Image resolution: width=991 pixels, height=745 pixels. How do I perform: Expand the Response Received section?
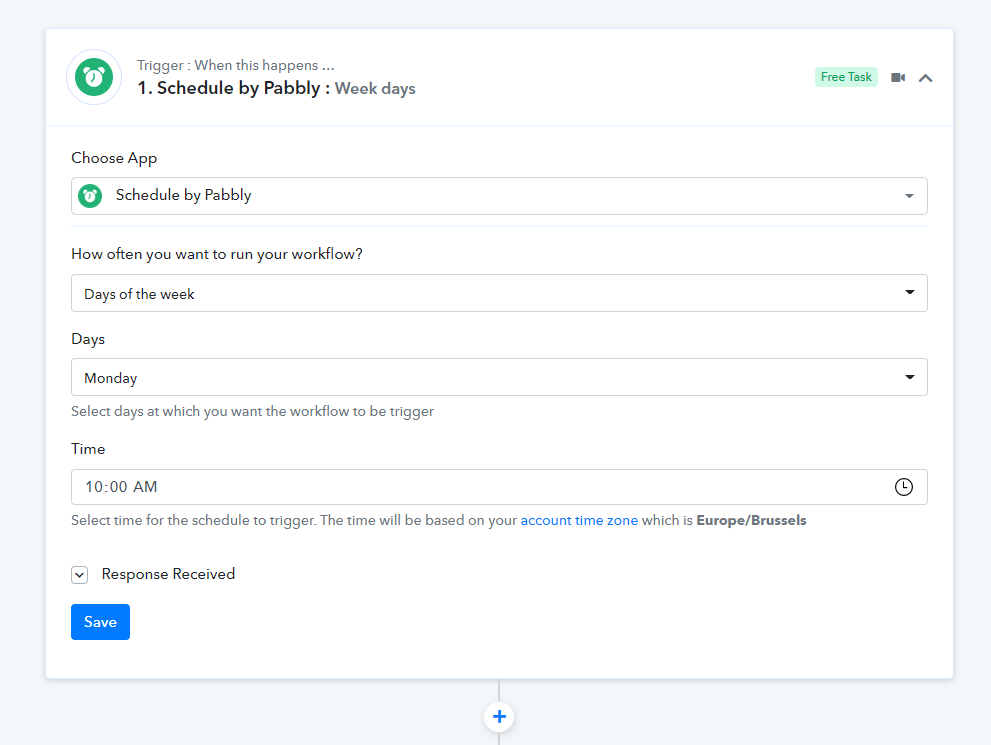click(x=80, y=575)
